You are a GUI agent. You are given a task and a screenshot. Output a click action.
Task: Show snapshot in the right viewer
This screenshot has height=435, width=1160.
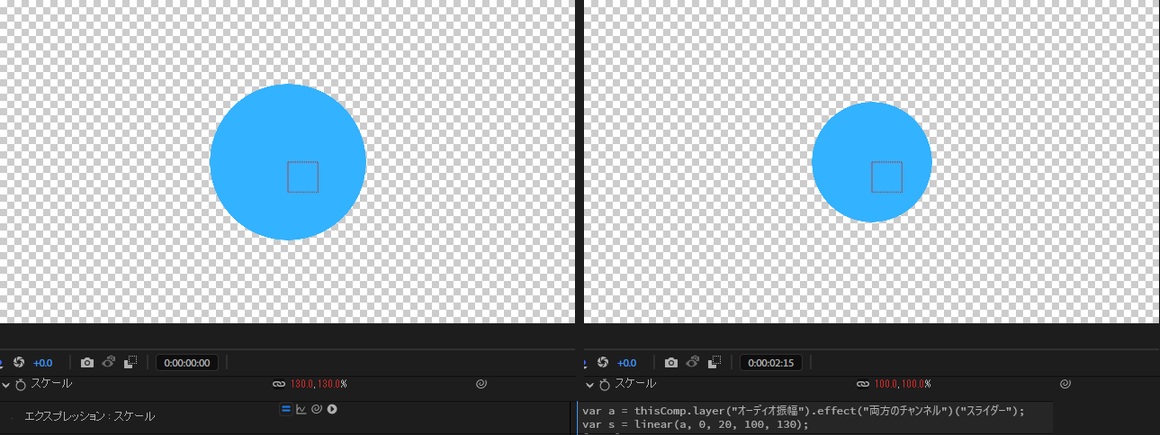pos(692,362)
